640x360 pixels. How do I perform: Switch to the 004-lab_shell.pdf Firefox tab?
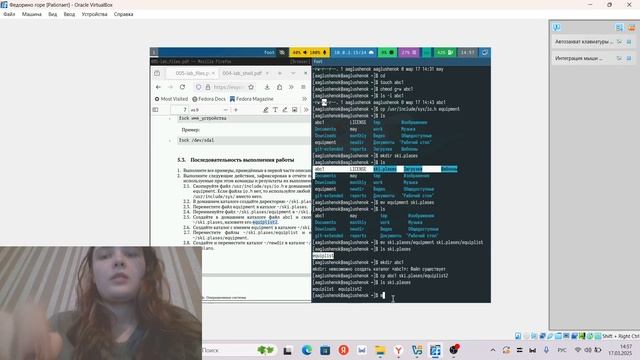[242, 73]
